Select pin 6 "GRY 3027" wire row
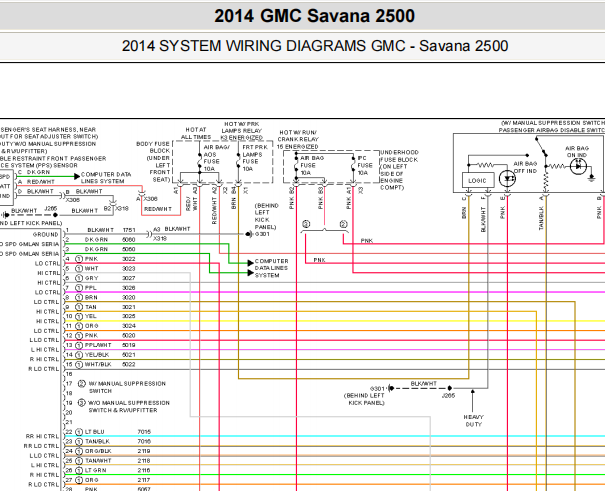The height and width of the screenshot is (491, 605). click(x=100, y=278)
